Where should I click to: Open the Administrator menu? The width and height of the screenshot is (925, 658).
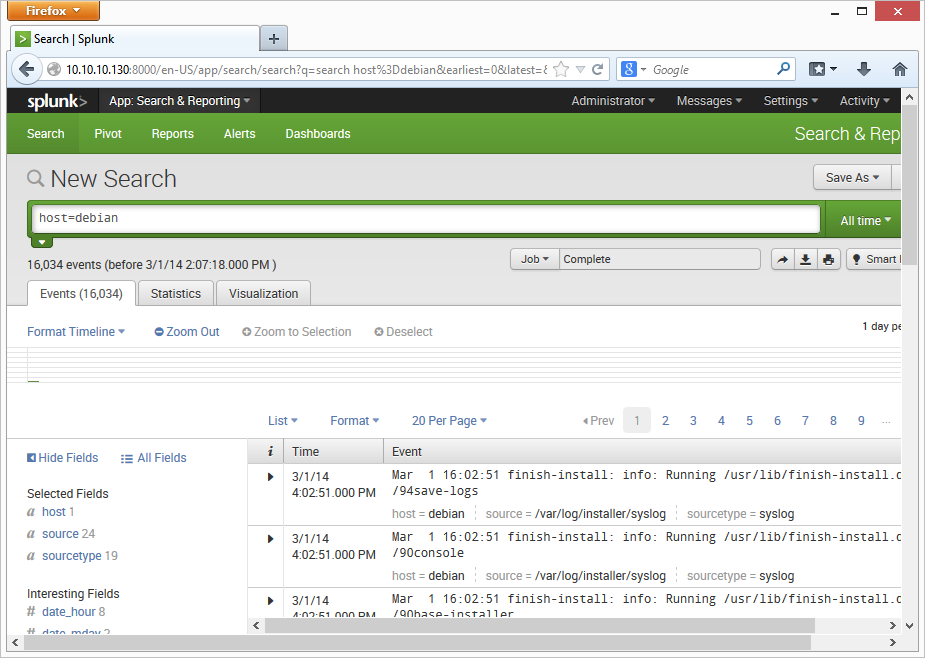pos(613,101)
